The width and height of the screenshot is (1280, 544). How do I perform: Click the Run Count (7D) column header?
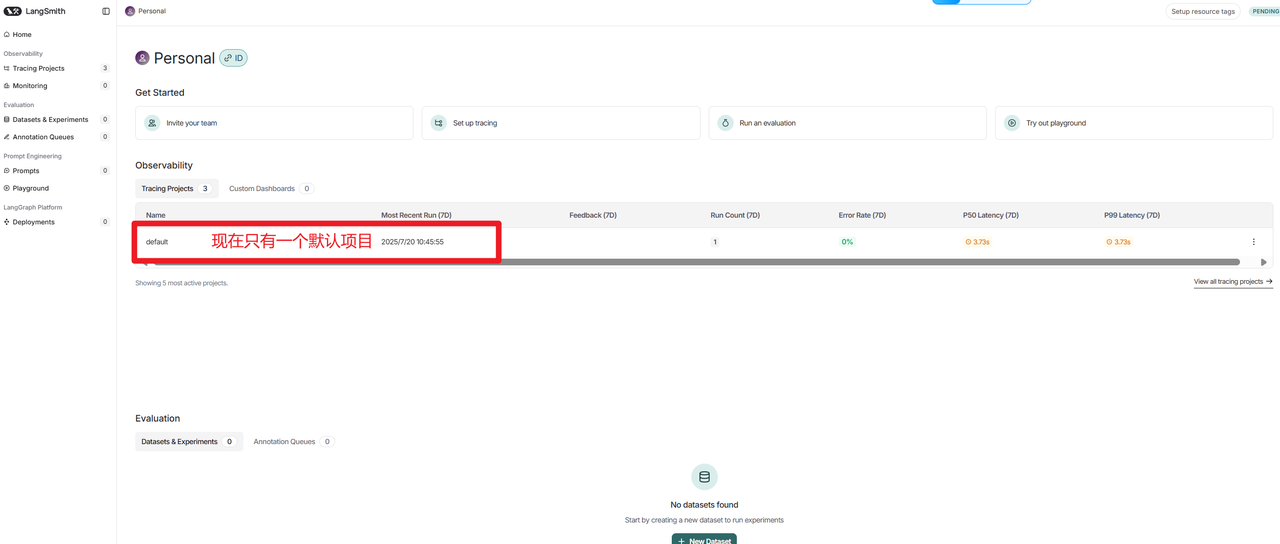pyautogui.click(x=735, y=215)
